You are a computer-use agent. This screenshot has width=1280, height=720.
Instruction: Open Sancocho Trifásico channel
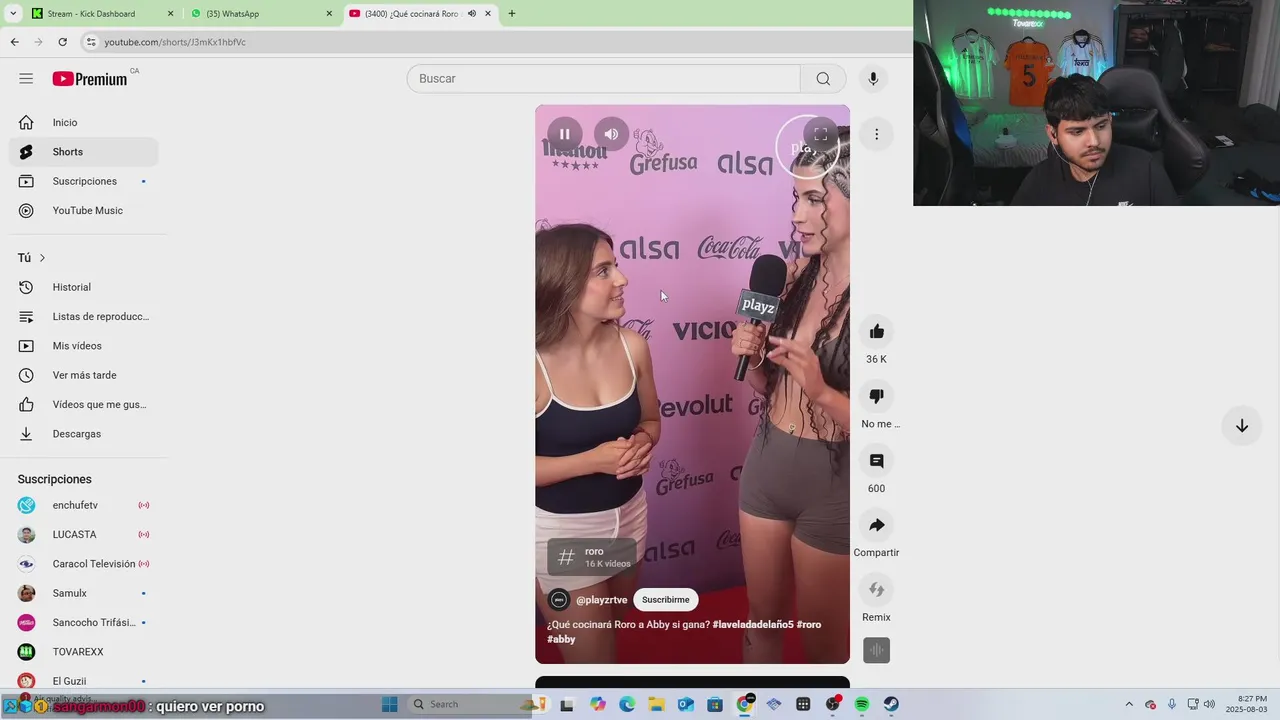click(x=84, y=622)
